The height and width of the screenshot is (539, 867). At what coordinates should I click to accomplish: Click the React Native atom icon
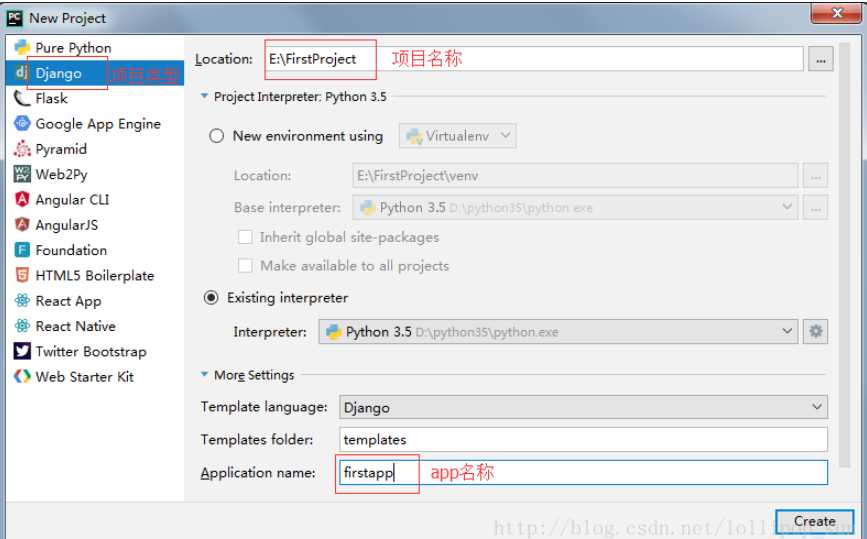(22, 326)
